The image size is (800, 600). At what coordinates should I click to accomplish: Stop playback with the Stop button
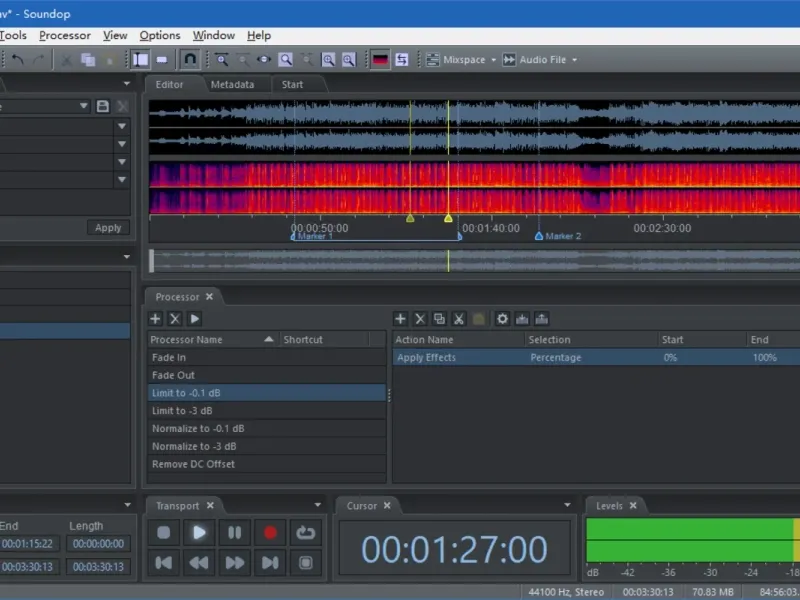tap(164, 533)
